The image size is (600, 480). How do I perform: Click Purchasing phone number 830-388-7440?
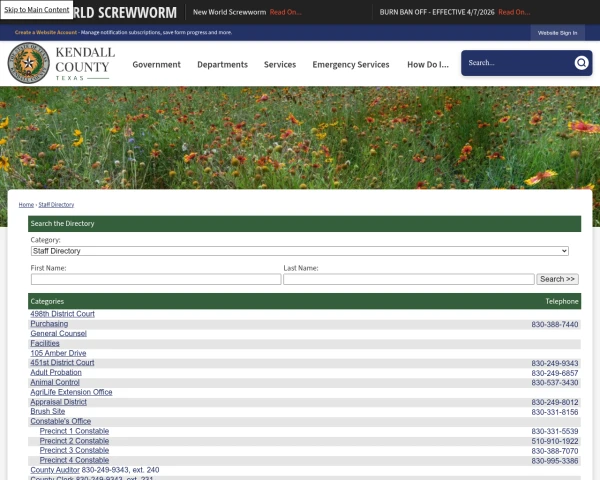click(x=554, y=325)
